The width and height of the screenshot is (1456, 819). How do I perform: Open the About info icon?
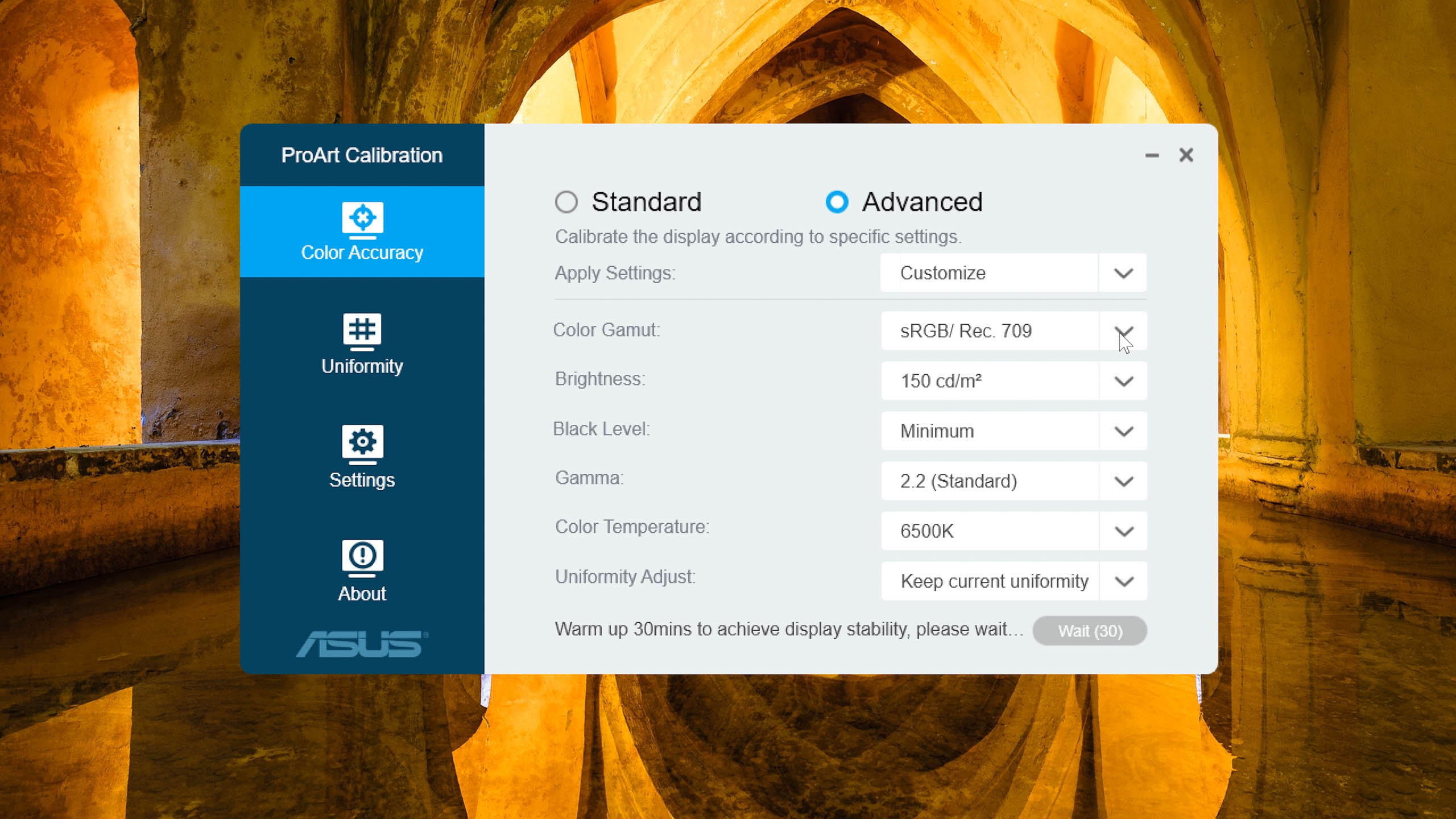pos(362,559)
